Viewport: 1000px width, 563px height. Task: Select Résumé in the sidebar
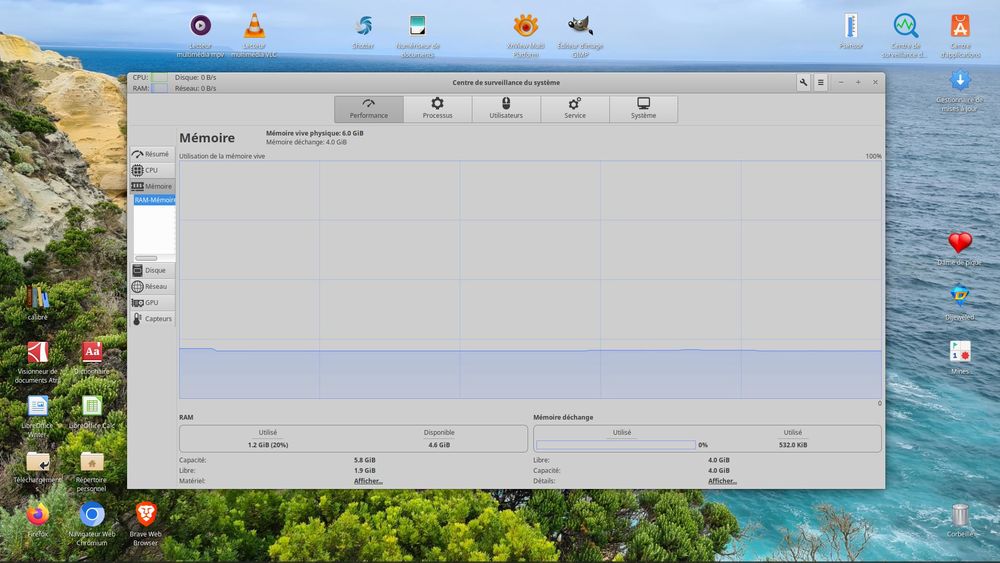152,154
